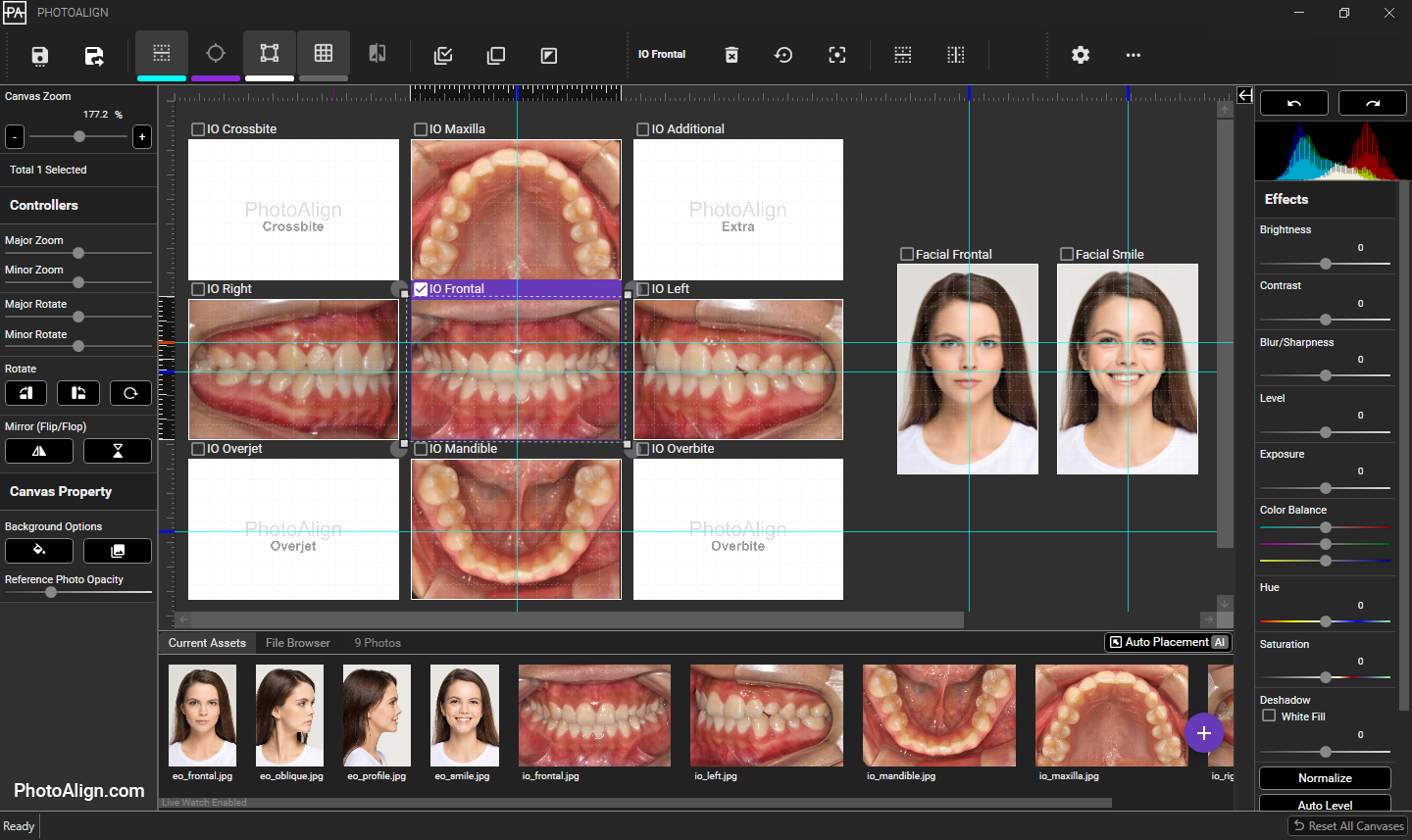1412x840 pixels.
Task: Select the Current Assets tab
Action: [207, 643]
